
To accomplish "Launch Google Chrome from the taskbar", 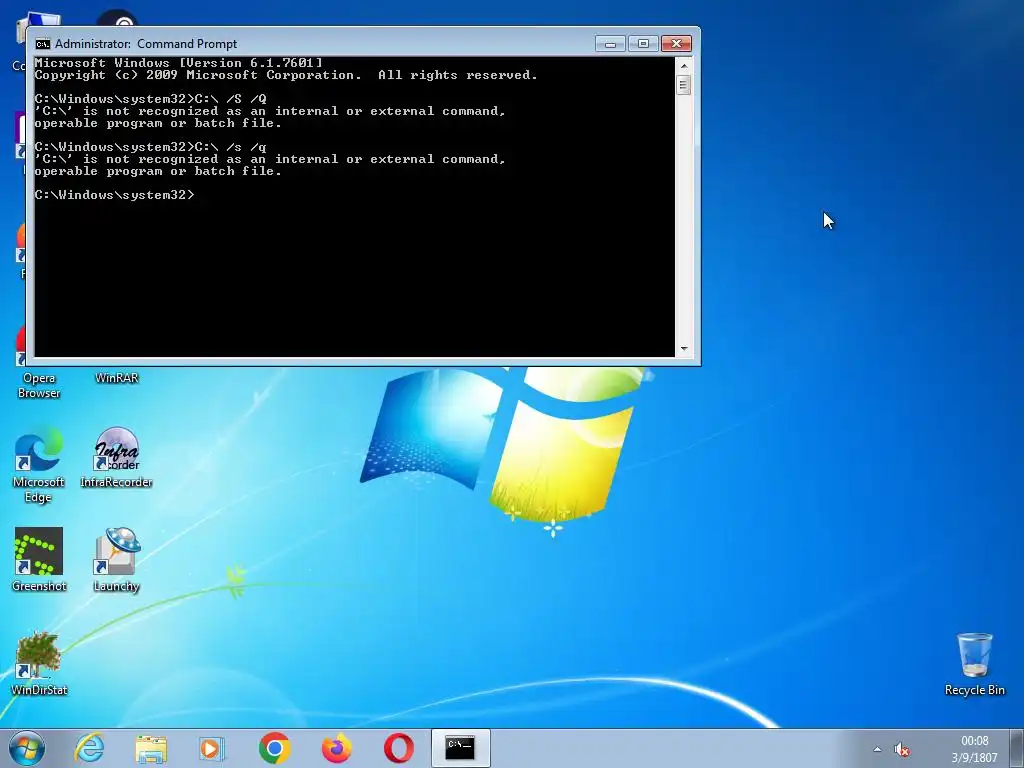I will click(274, 748).
